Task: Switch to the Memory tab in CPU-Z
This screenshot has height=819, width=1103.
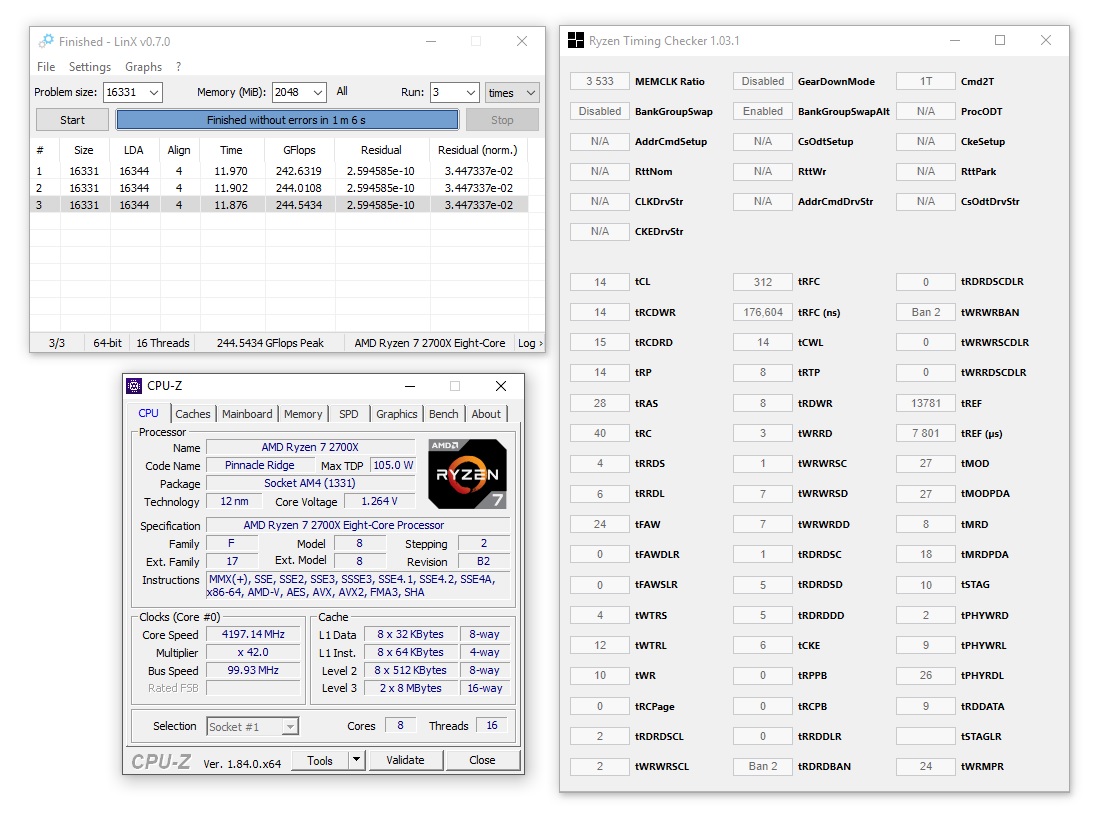Action: point(303,414)
